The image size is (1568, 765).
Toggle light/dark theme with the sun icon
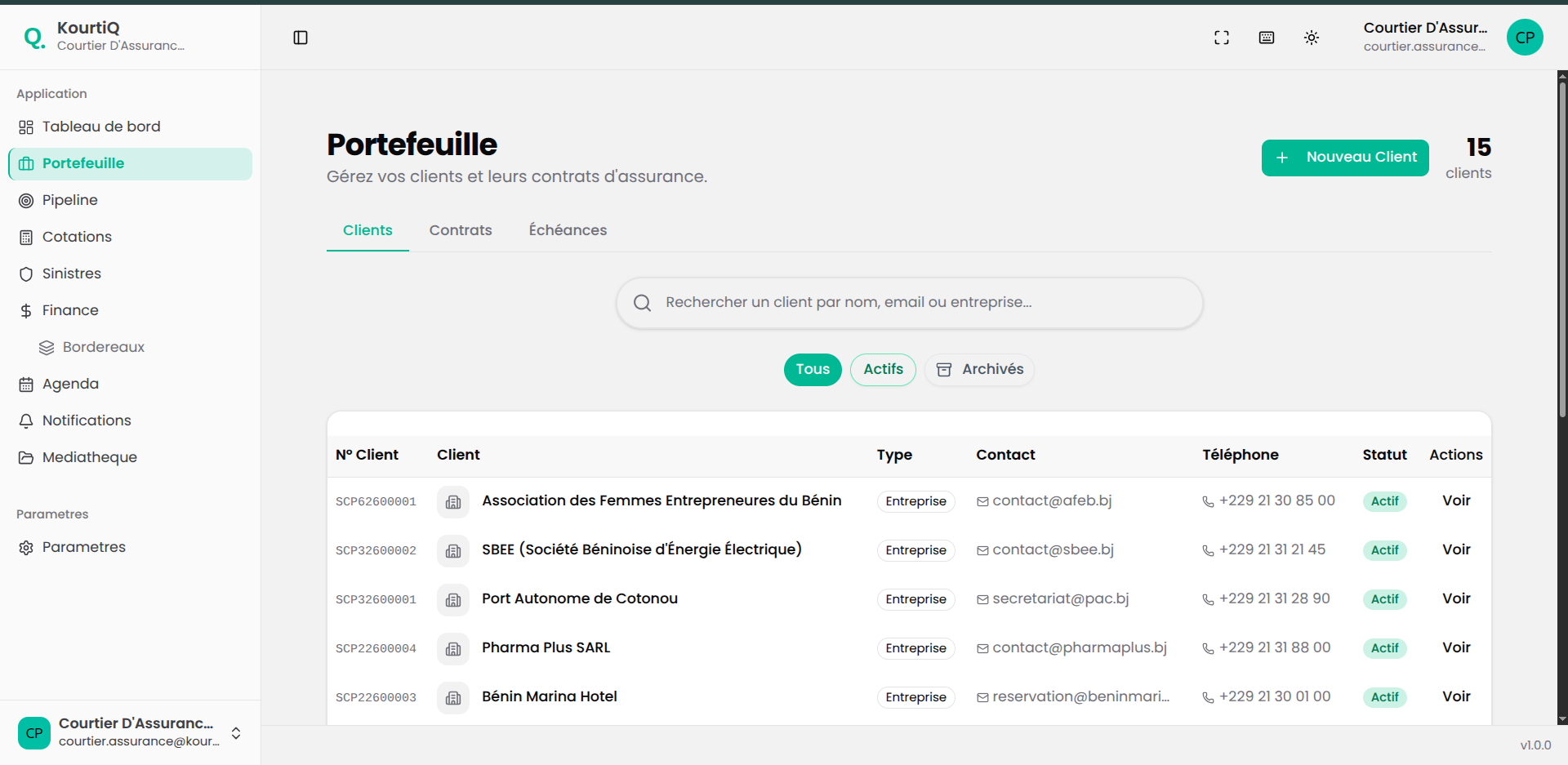(1312, 38)
